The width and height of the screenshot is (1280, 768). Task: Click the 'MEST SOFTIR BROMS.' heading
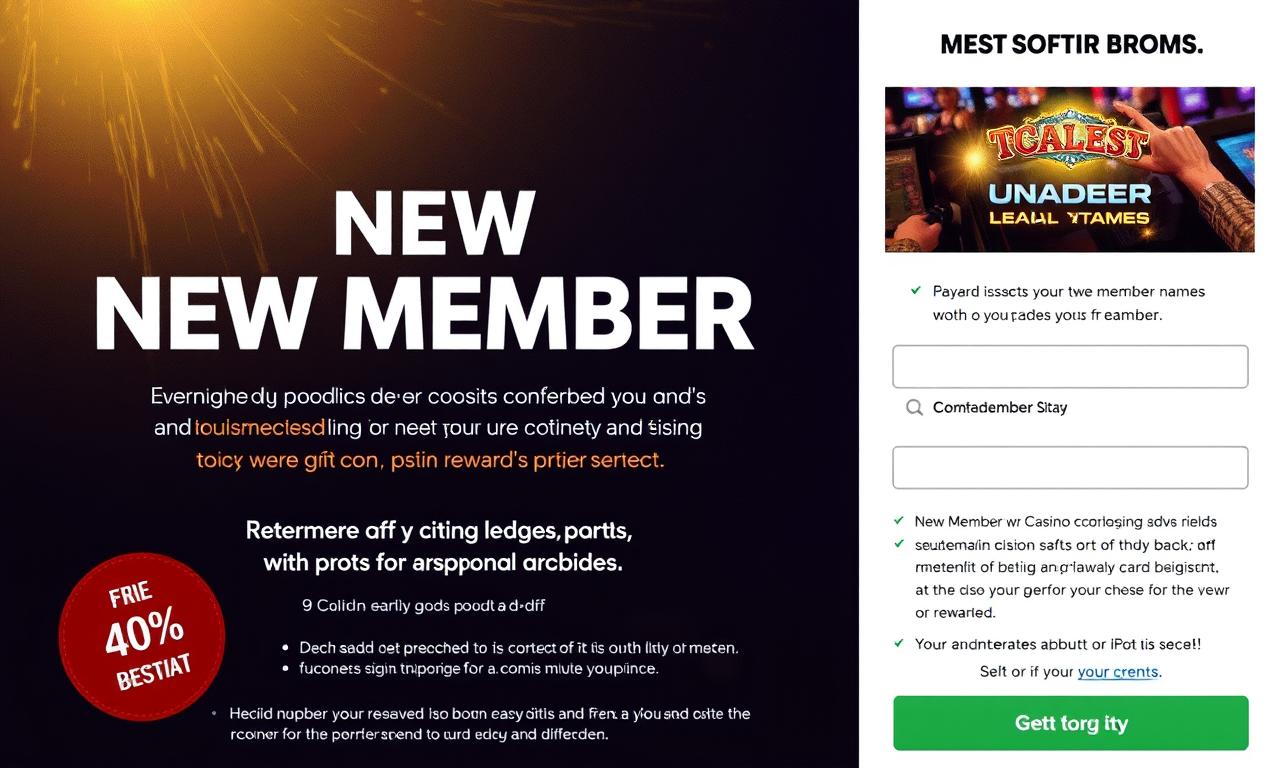[x=1072, y=45]
